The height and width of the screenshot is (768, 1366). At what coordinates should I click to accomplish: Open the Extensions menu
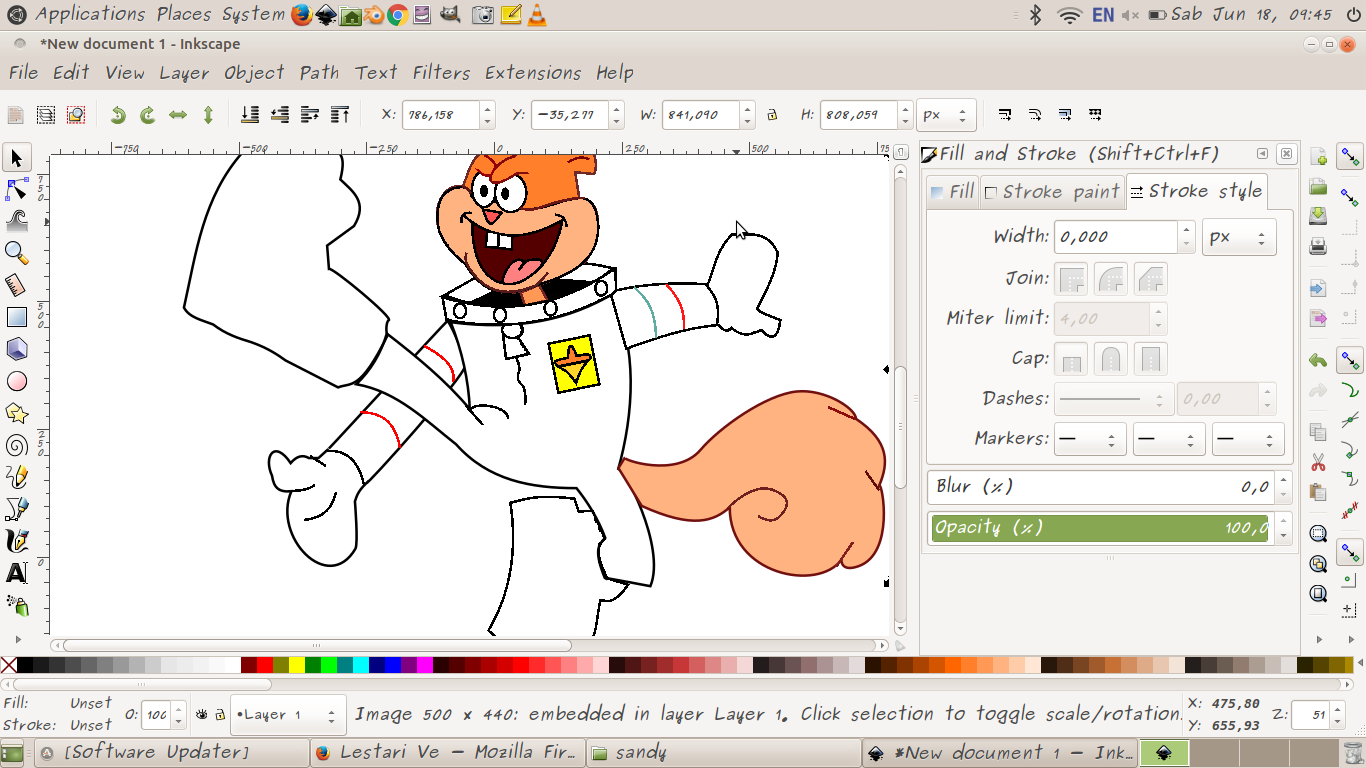(x=533, y=73)
